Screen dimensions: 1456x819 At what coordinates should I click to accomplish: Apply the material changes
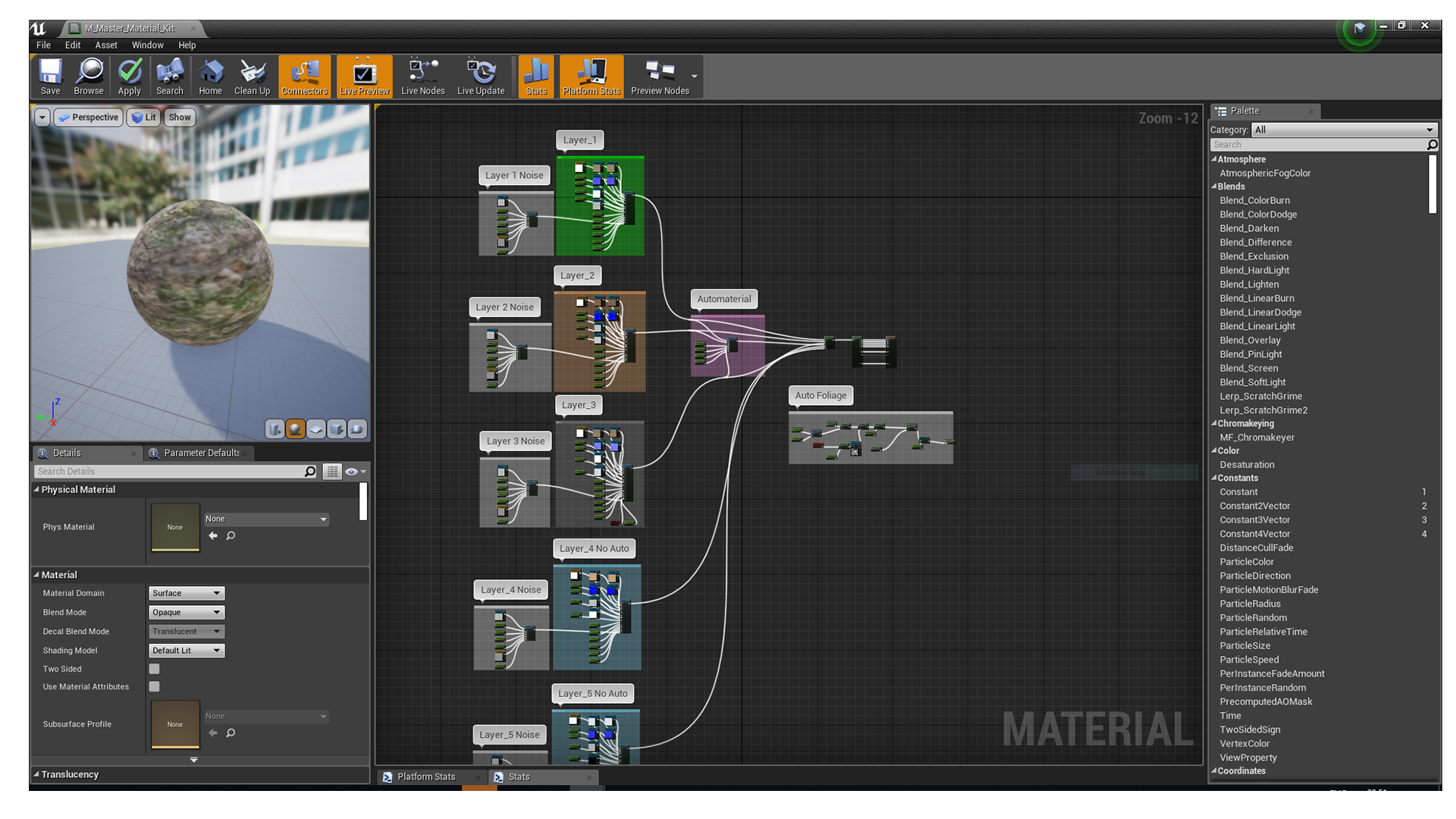130,77
